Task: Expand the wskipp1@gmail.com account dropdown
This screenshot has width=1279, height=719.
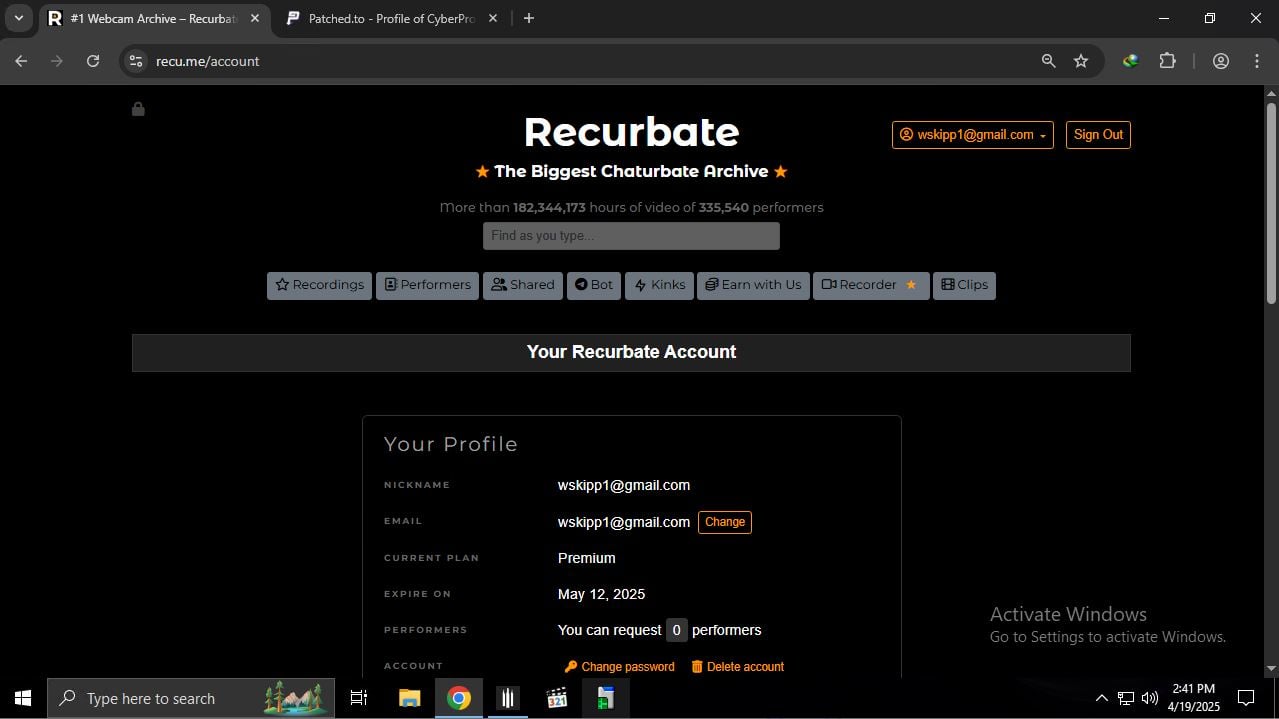Action: click(973, 135)
